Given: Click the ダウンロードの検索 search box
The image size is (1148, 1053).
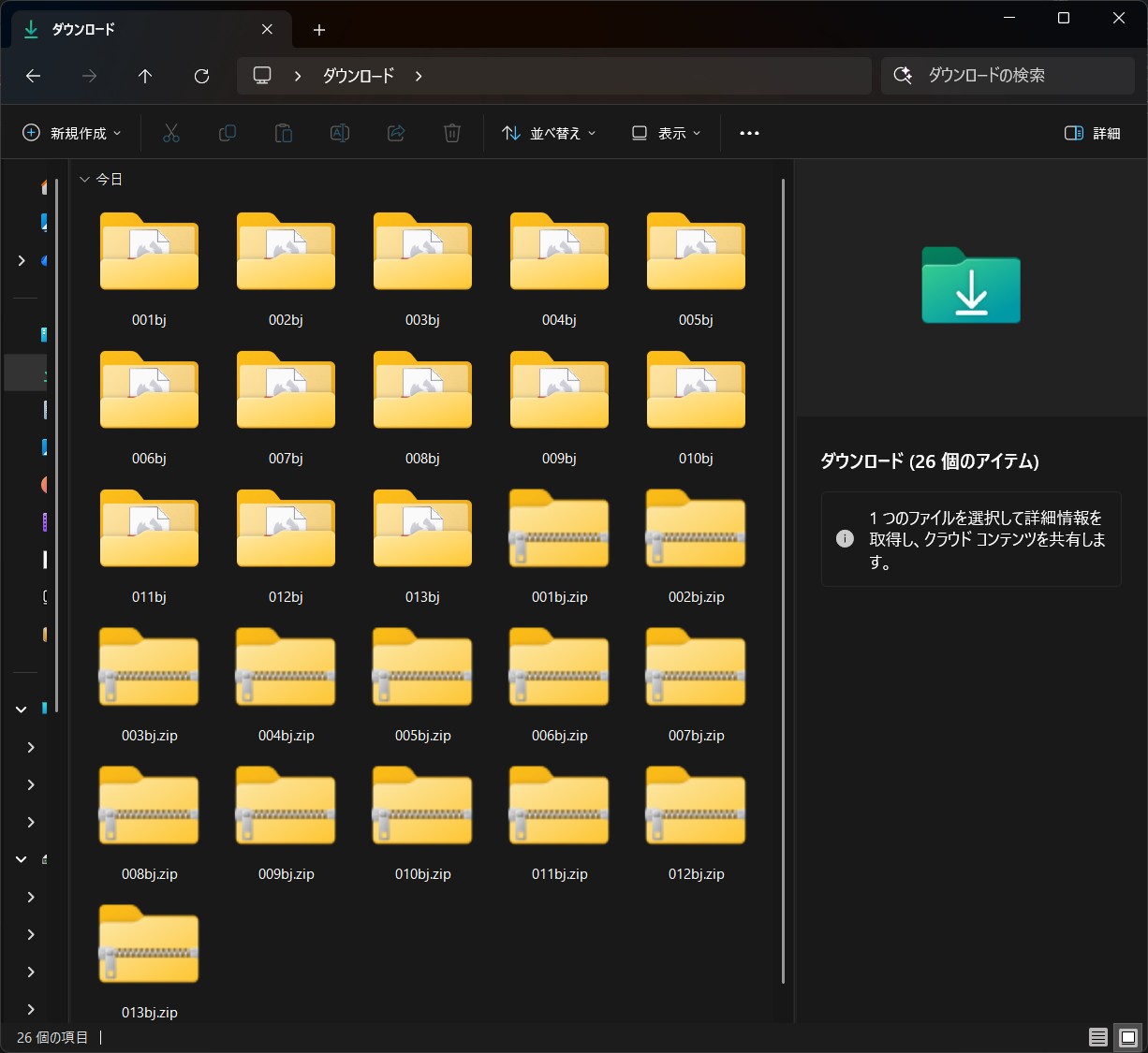Looking at the screenshot, I should (1008, 76).
